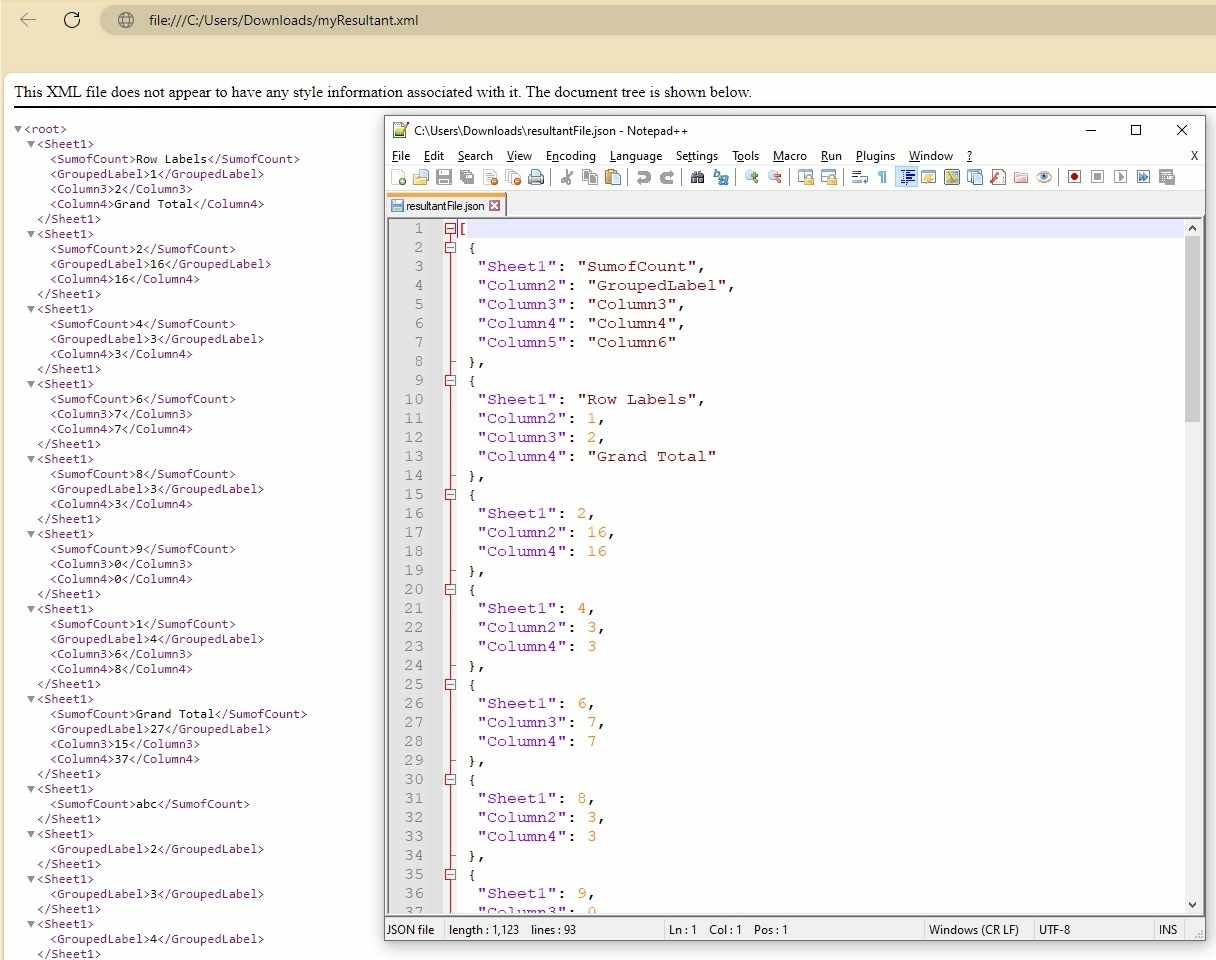
Task: Click the Undo arrow icon
Action: click(x=643, y=178)
